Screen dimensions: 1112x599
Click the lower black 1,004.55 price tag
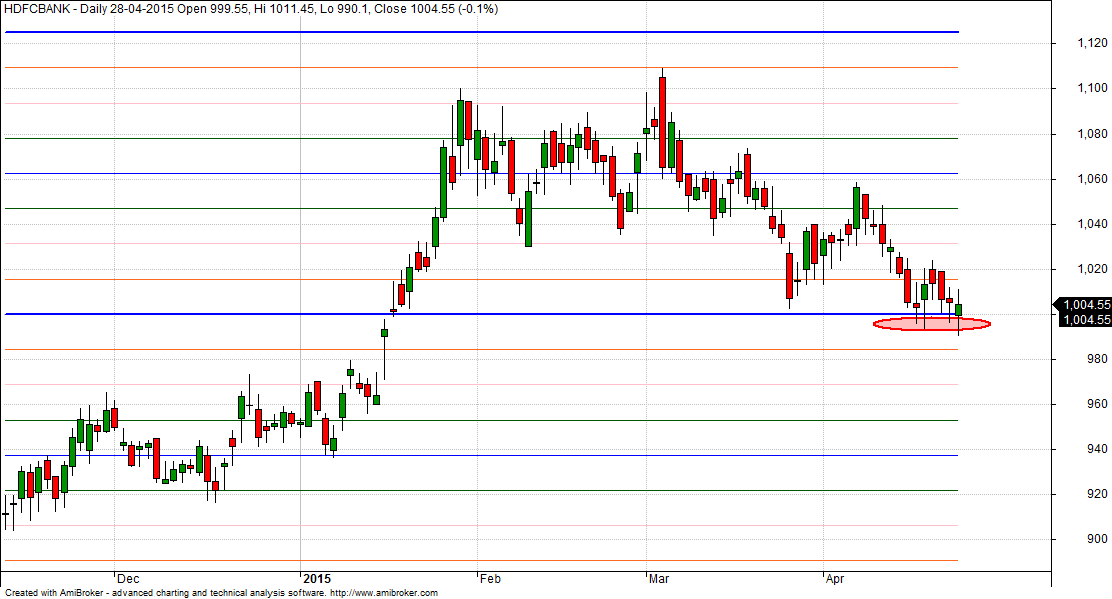1084,320
